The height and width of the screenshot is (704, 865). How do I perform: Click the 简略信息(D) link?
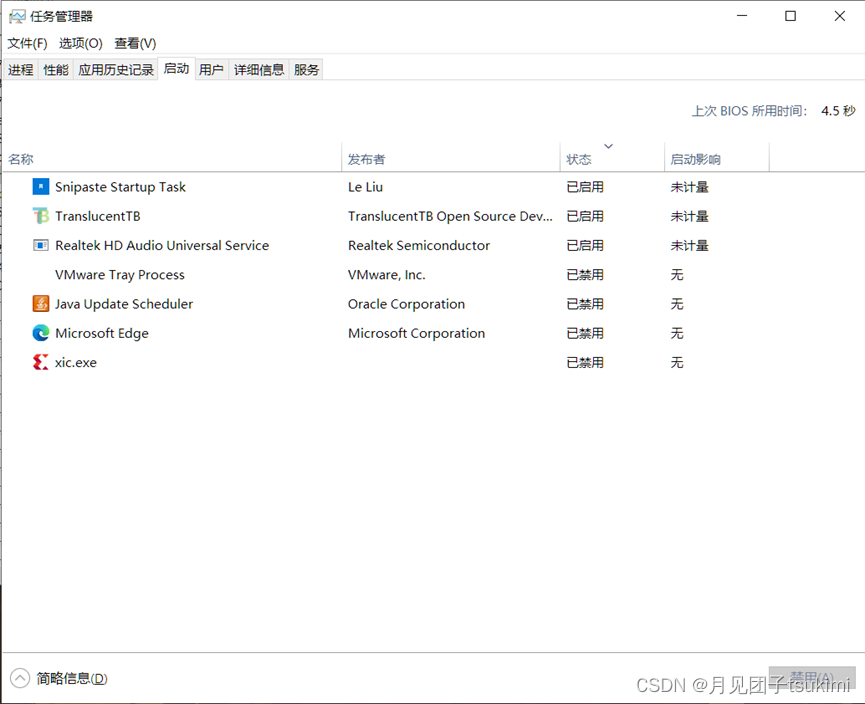[72, 678]
